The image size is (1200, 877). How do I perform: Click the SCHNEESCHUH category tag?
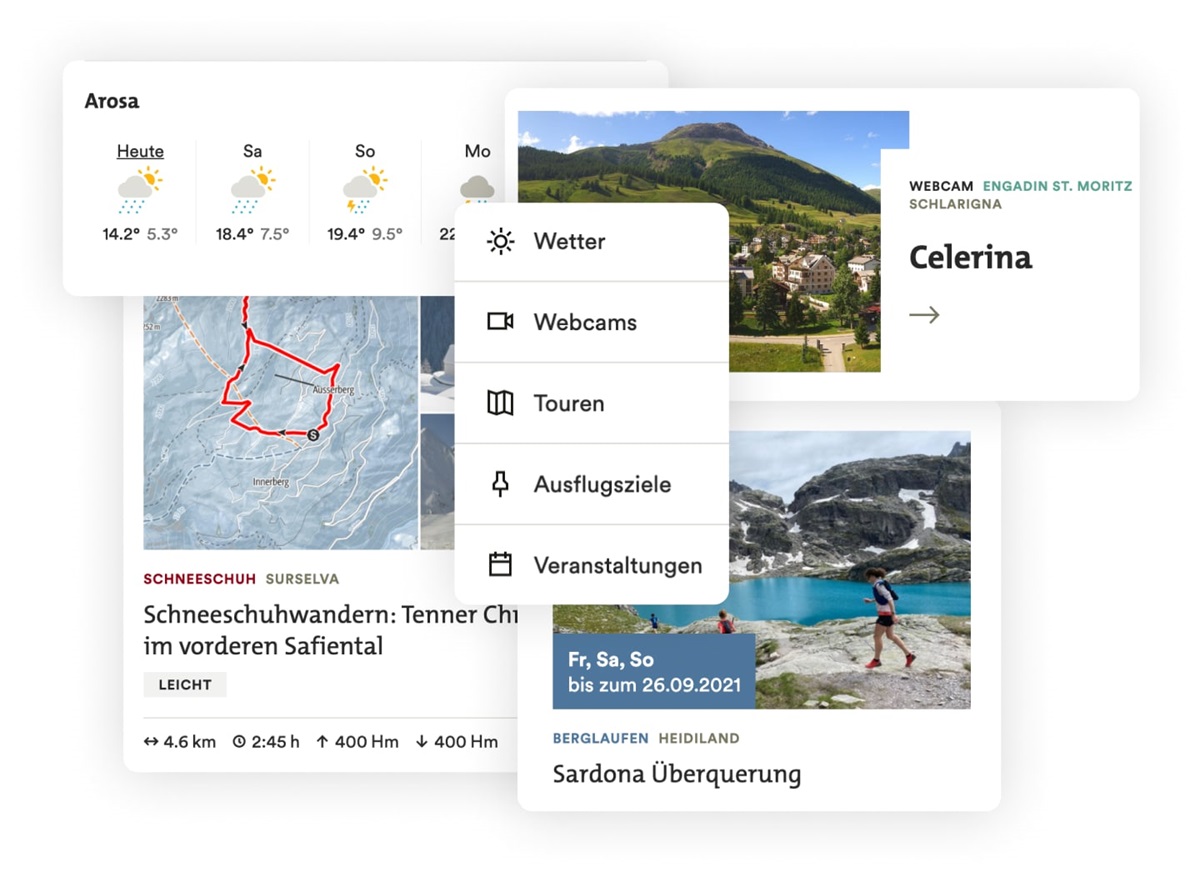tap(200, 579)
